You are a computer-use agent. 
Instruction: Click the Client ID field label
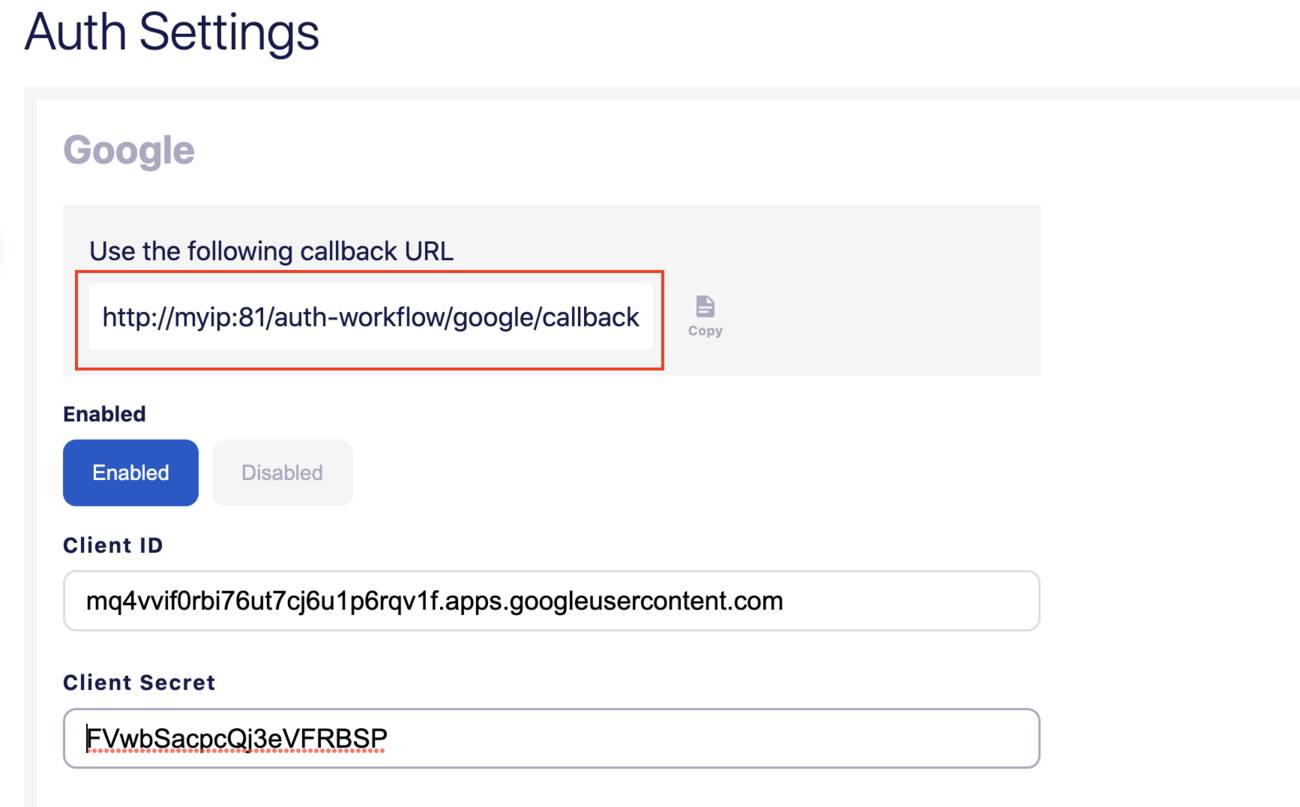point(113,545)
